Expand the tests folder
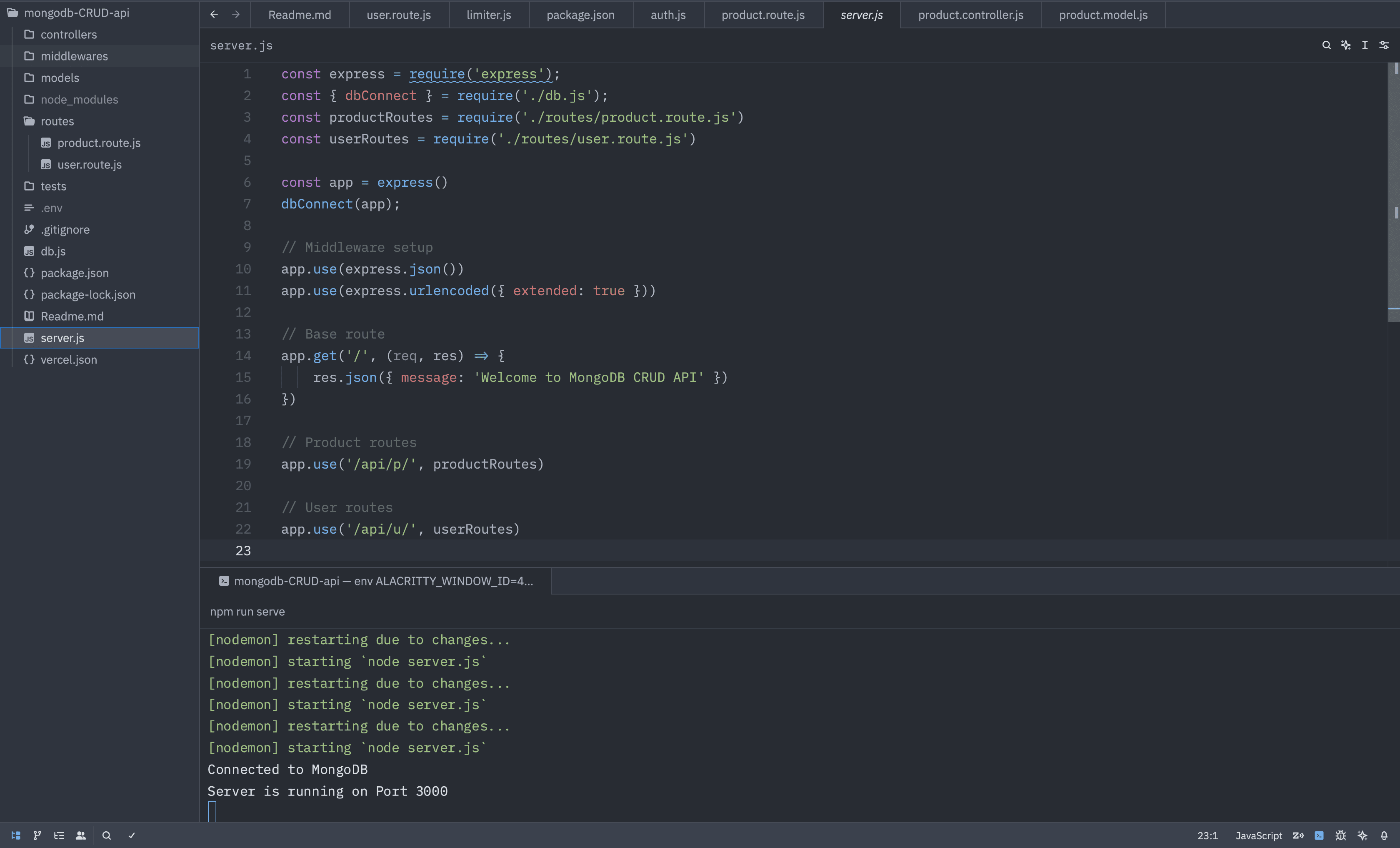This screenshot has height=848, width=1400. point(100,186)
